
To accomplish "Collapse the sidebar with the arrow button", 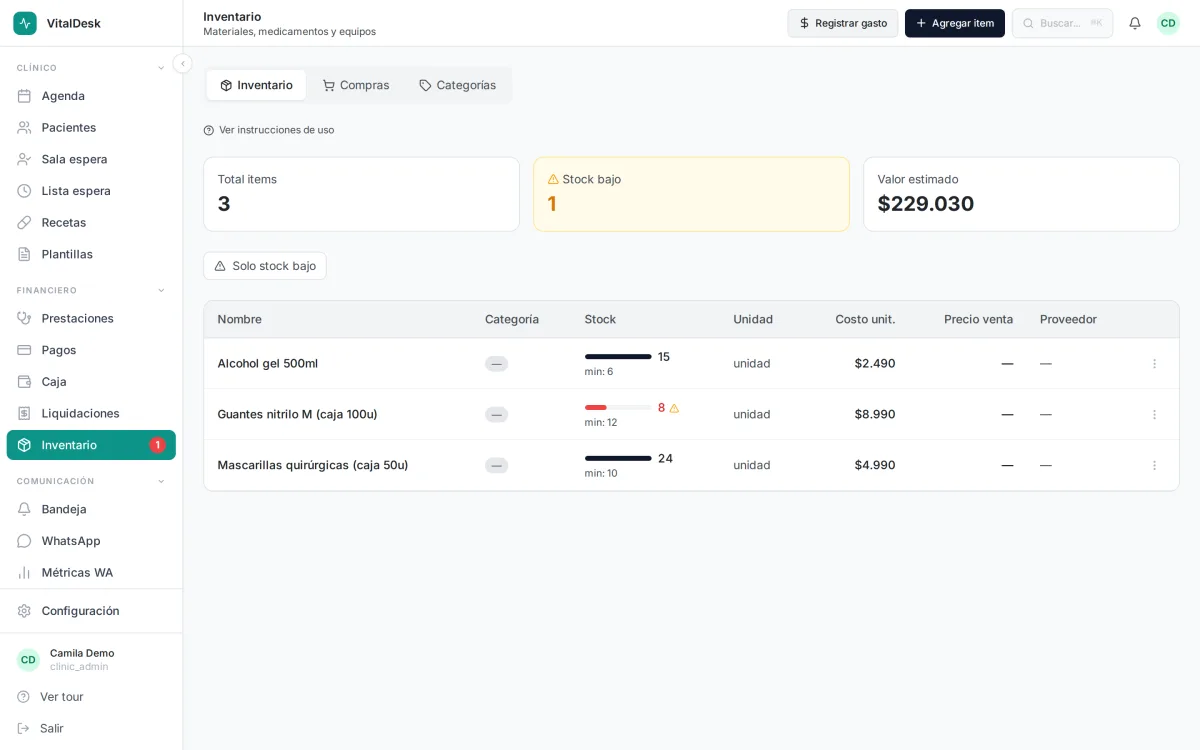I will 182,64.
